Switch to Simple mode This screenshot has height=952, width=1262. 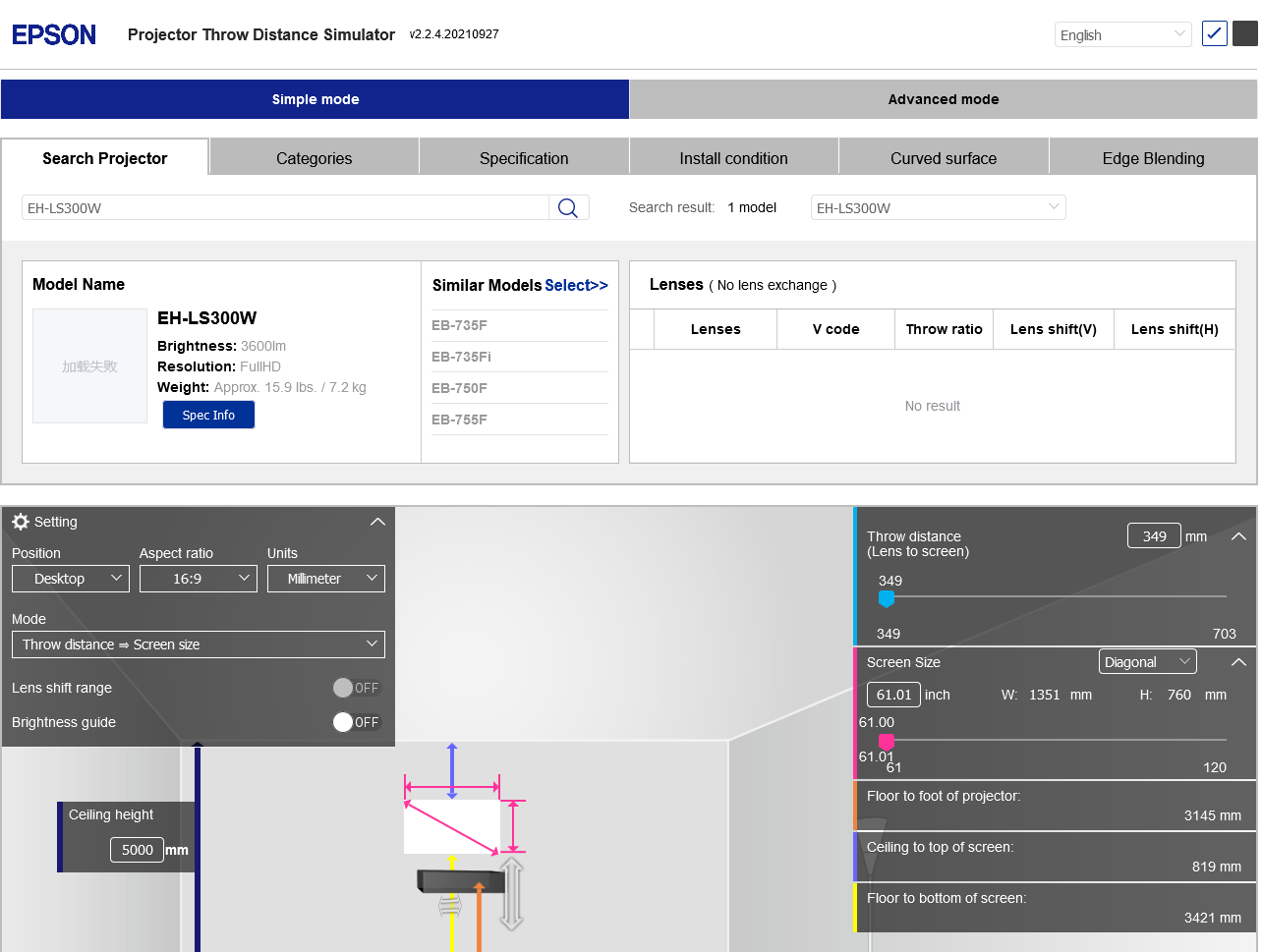315,99
